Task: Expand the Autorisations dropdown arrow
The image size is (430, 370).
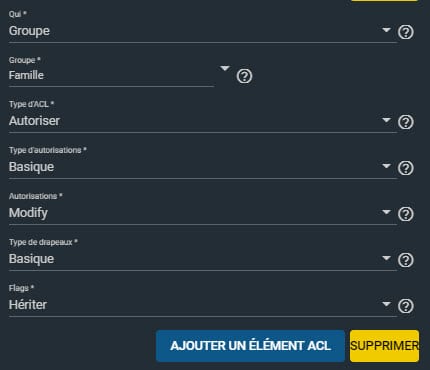Action: point(386,212)
